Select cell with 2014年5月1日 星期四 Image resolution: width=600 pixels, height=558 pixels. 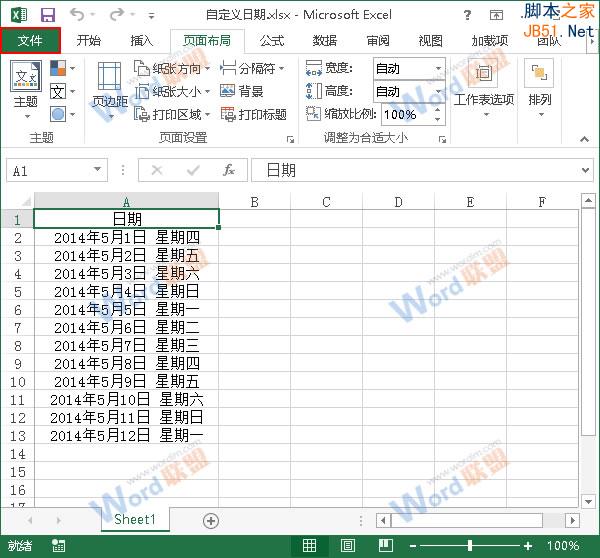[126, 238]
